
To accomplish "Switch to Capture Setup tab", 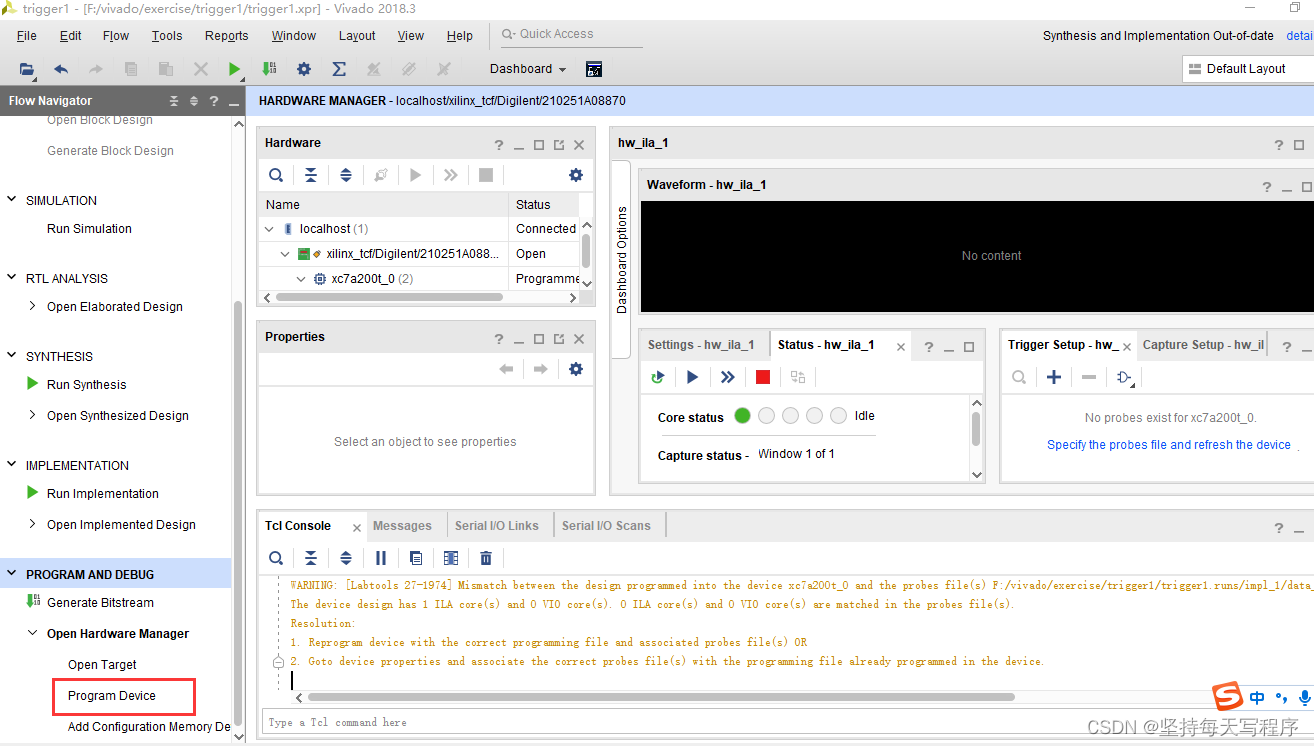I will [x=1204, y=345].
